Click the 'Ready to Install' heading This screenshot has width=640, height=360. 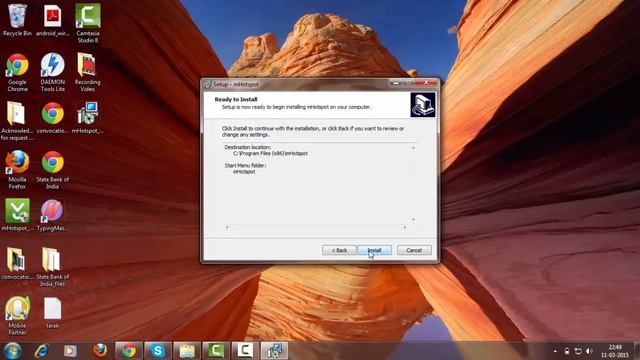pos(236,99)
